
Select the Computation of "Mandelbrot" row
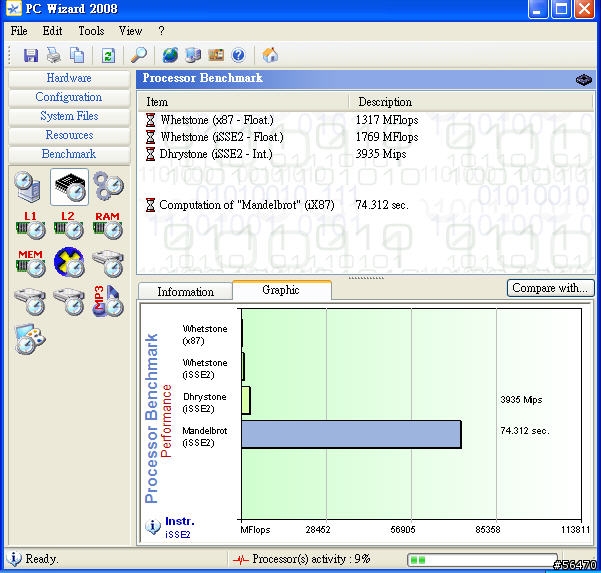click(365, 205)
